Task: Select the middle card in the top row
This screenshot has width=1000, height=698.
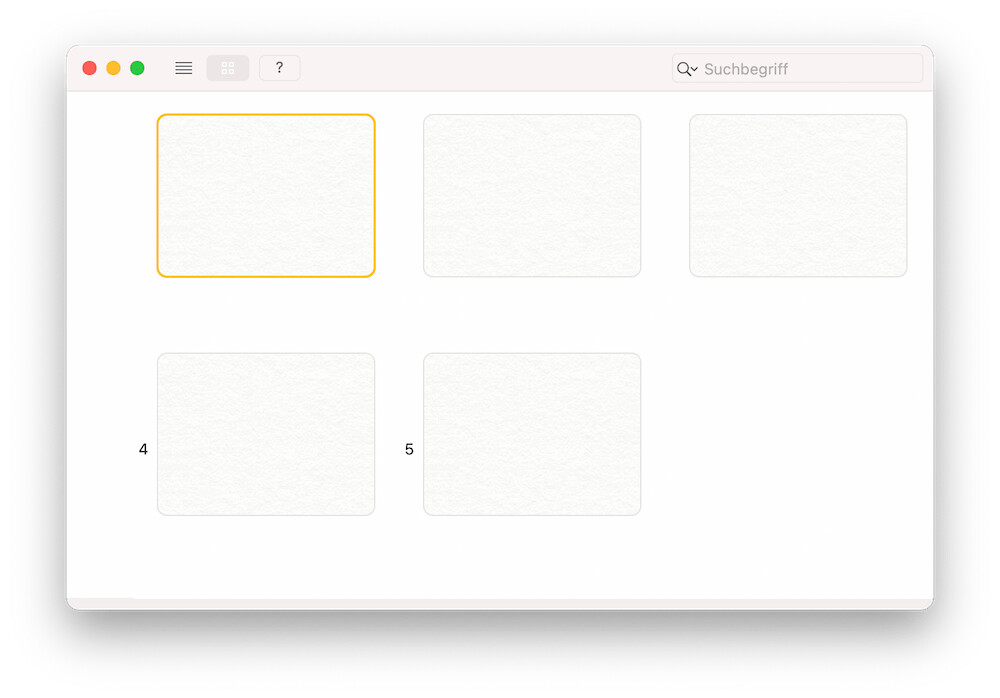Action: pos(532,195)
